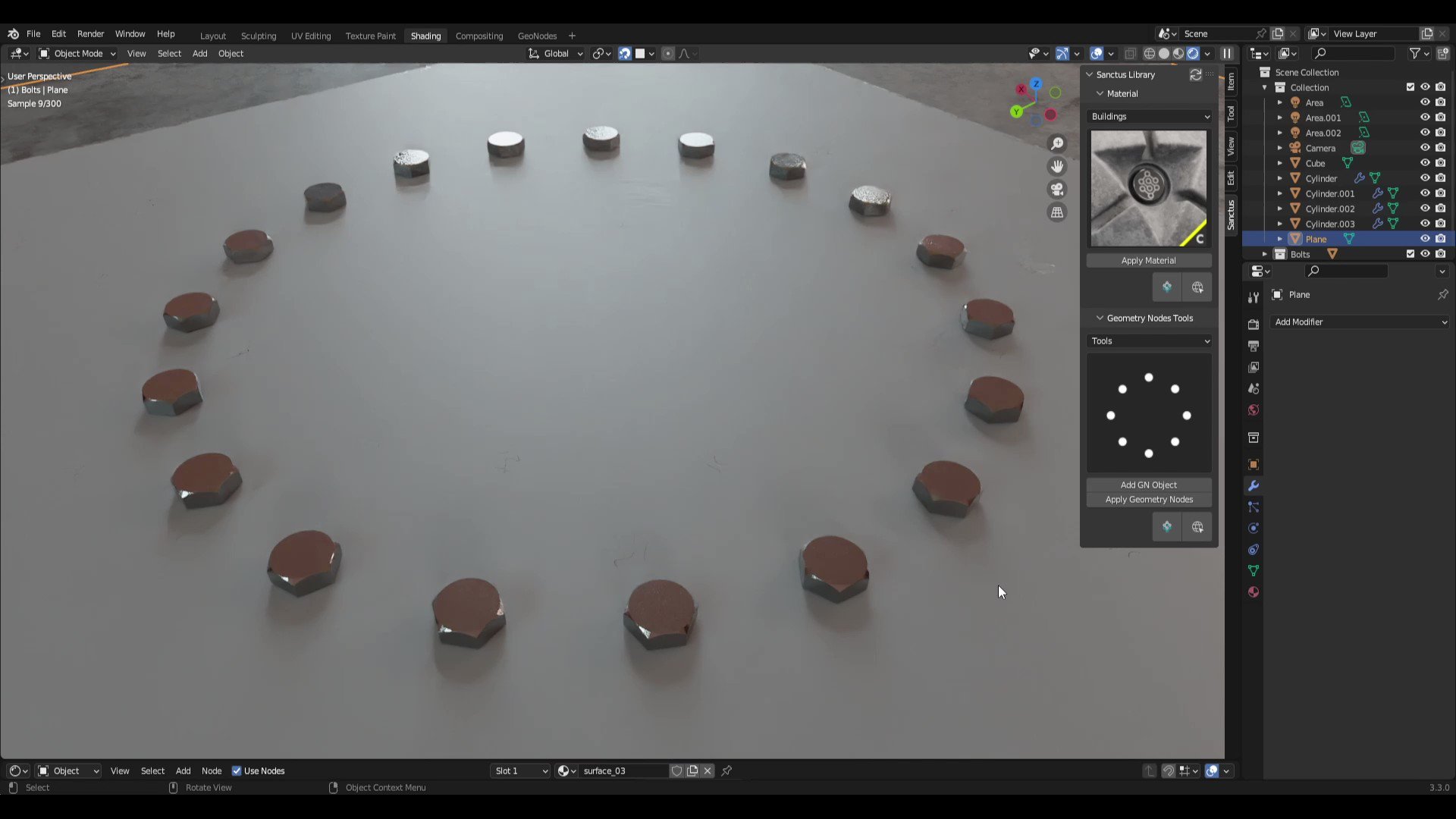Click the Toggle X-Ray icon
Viewport: 1456px width, 819px height.
point(1131,53)
